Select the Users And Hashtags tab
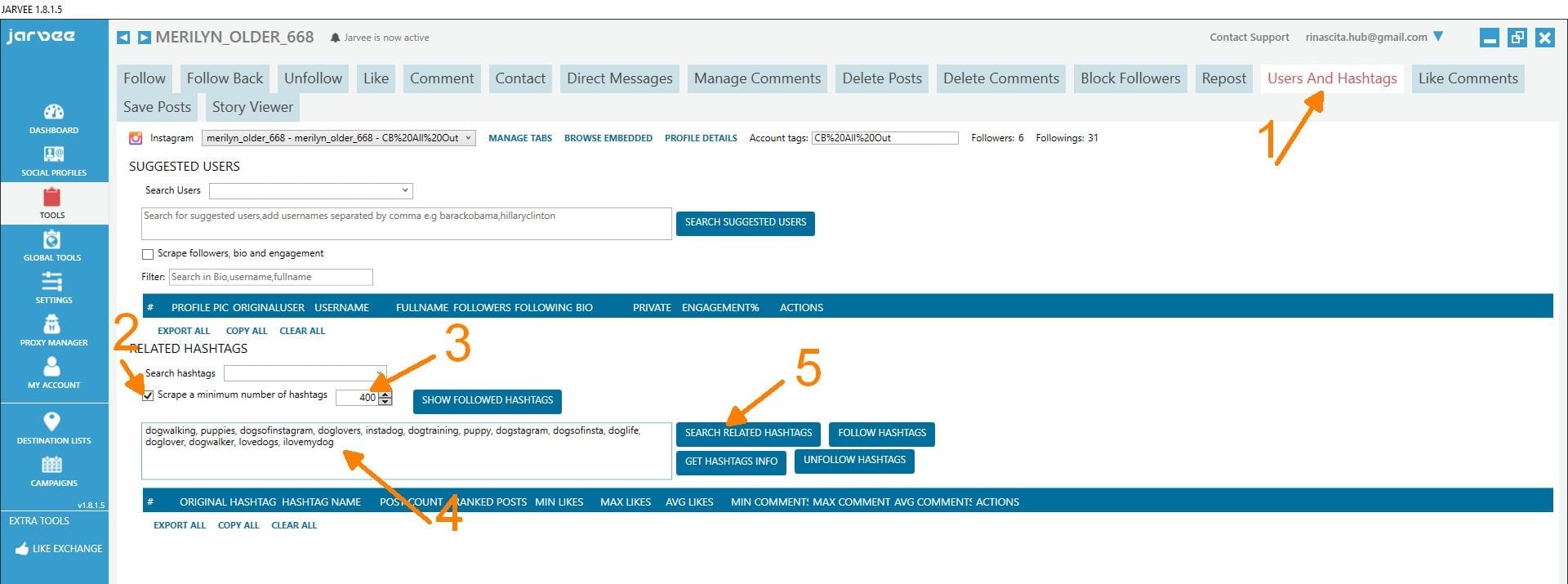The height and width of the screenshot is (584, 1568). pos(1332,78)
